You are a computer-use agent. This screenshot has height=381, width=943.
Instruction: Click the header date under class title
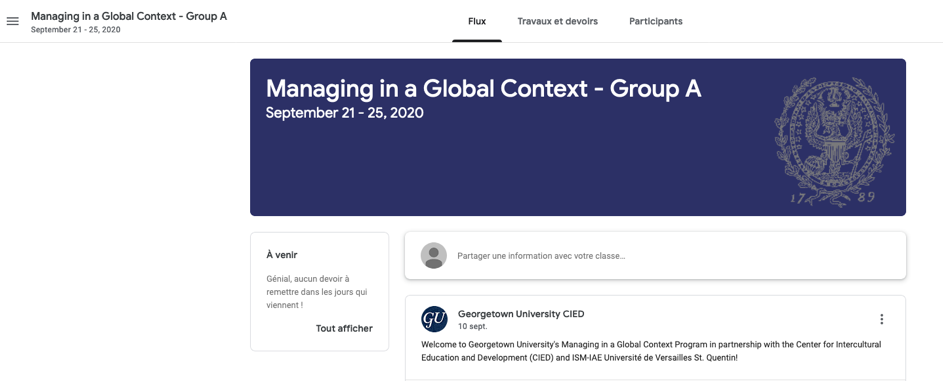[75, 29]
